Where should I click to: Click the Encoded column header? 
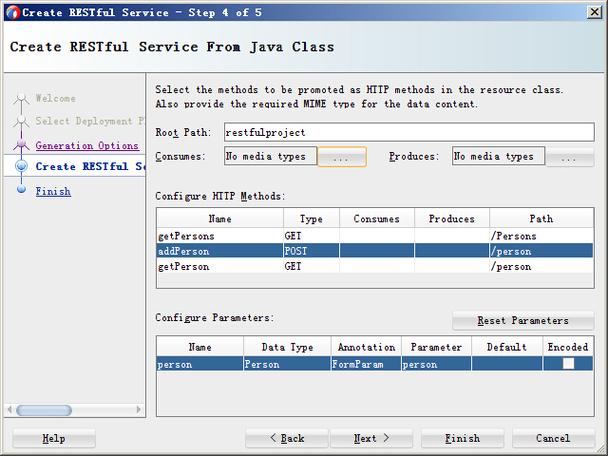[x=568, y=347]
